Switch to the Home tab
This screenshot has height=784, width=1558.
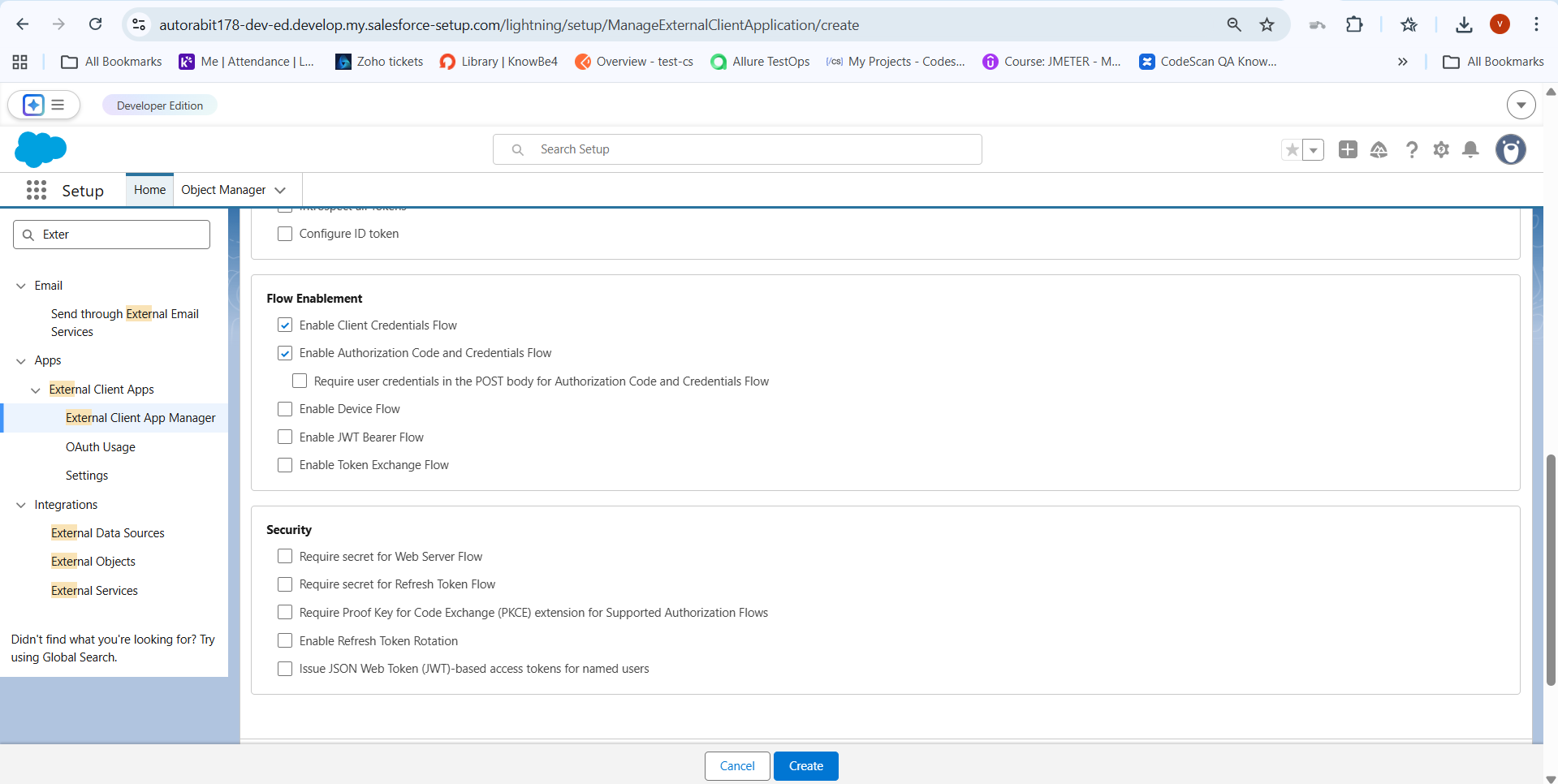[x=149, y=190]
